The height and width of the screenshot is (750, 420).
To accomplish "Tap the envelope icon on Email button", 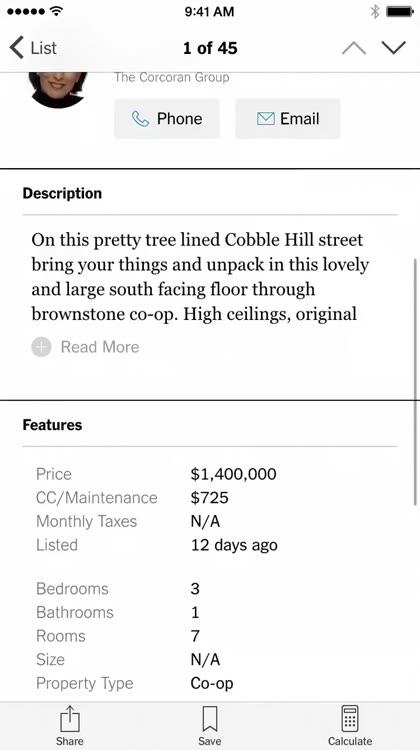I will [x=265, y=119].
